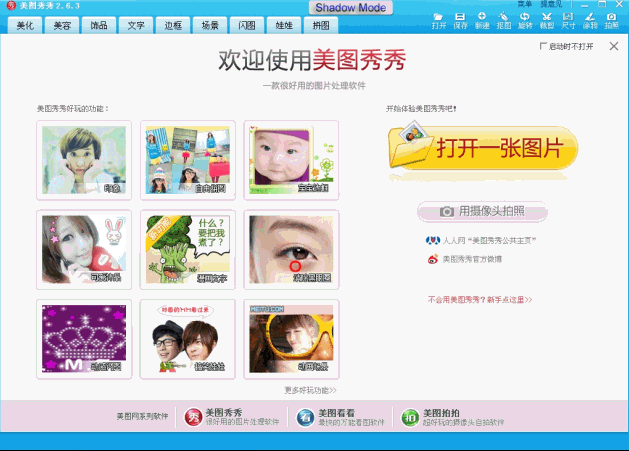Select the 裁剪 crop scissors icon
629x451 pixels.
click(546, 21)
